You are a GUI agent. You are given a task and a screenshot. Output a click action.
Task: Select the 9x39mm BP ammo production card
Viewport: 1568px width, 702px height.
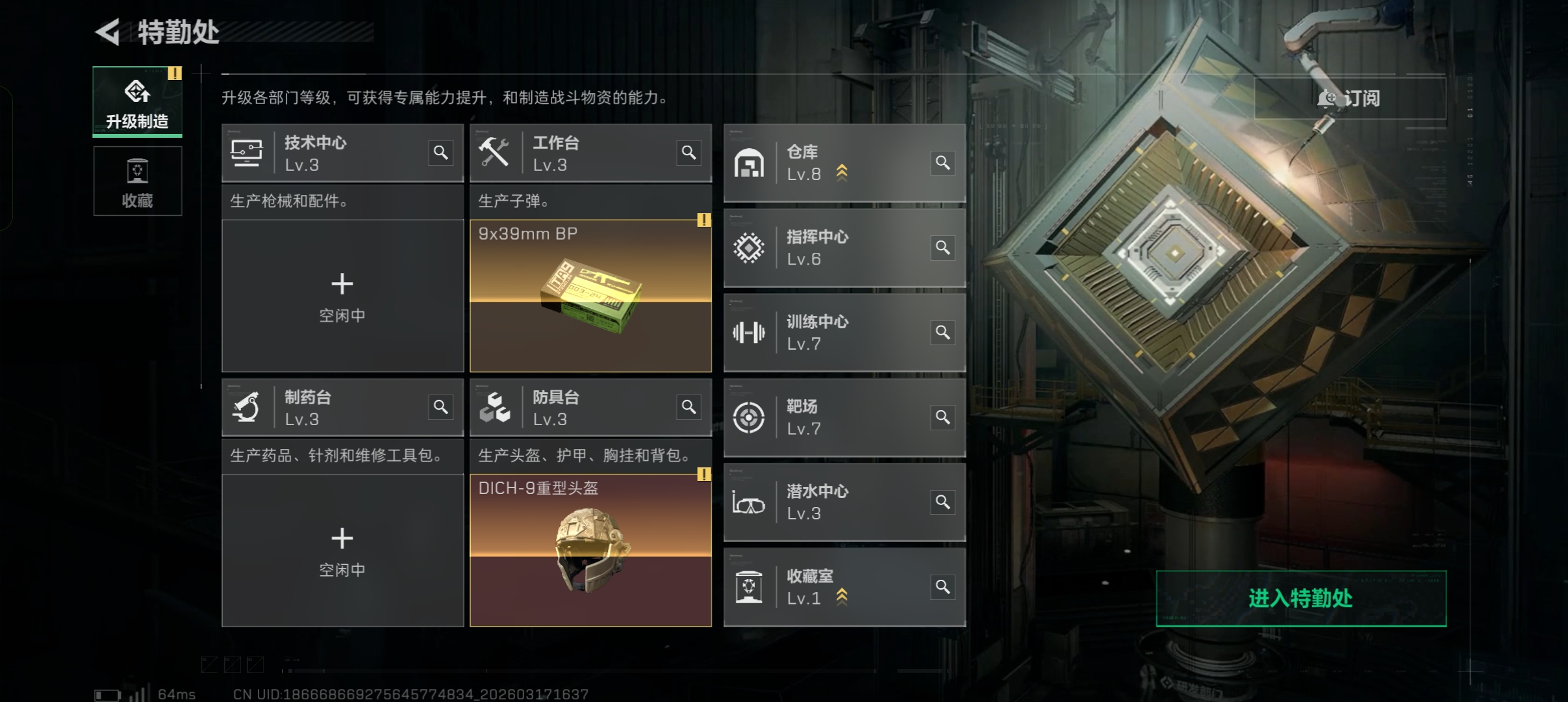click(x=591, y=296)
